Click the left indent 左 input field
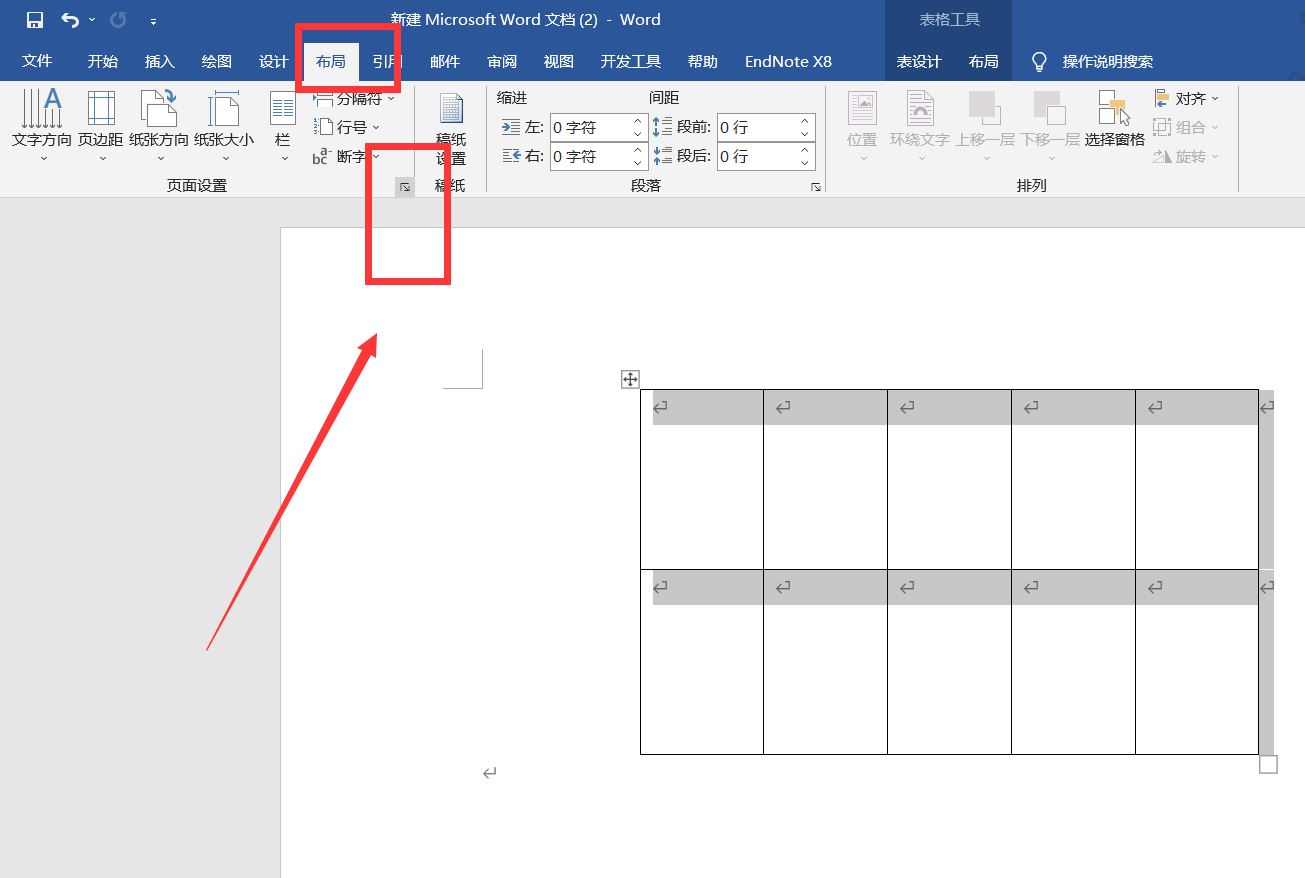Viewport: 1305px width, 878px height. (x=590, y=127)
